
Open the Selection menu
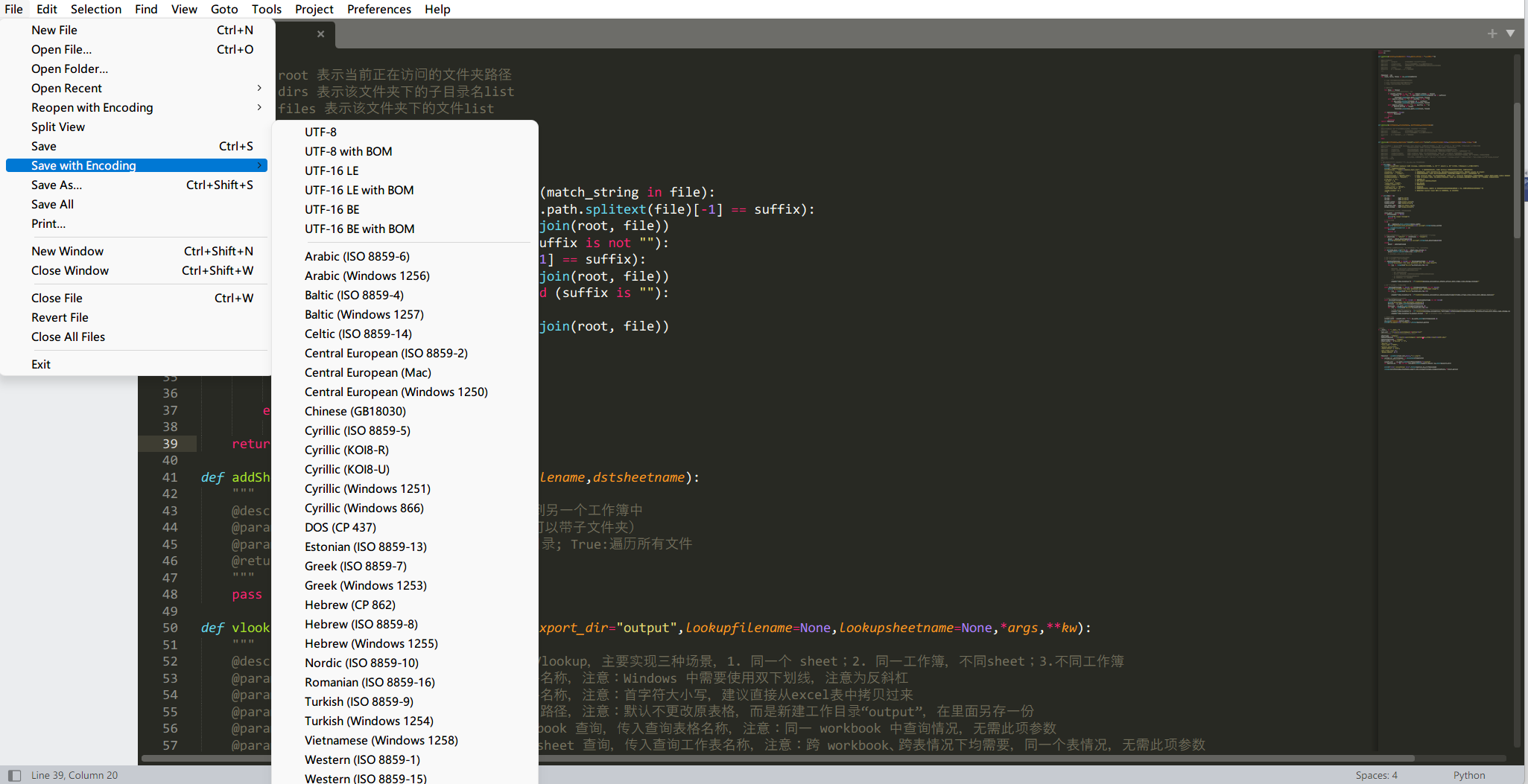pos(96,9)
